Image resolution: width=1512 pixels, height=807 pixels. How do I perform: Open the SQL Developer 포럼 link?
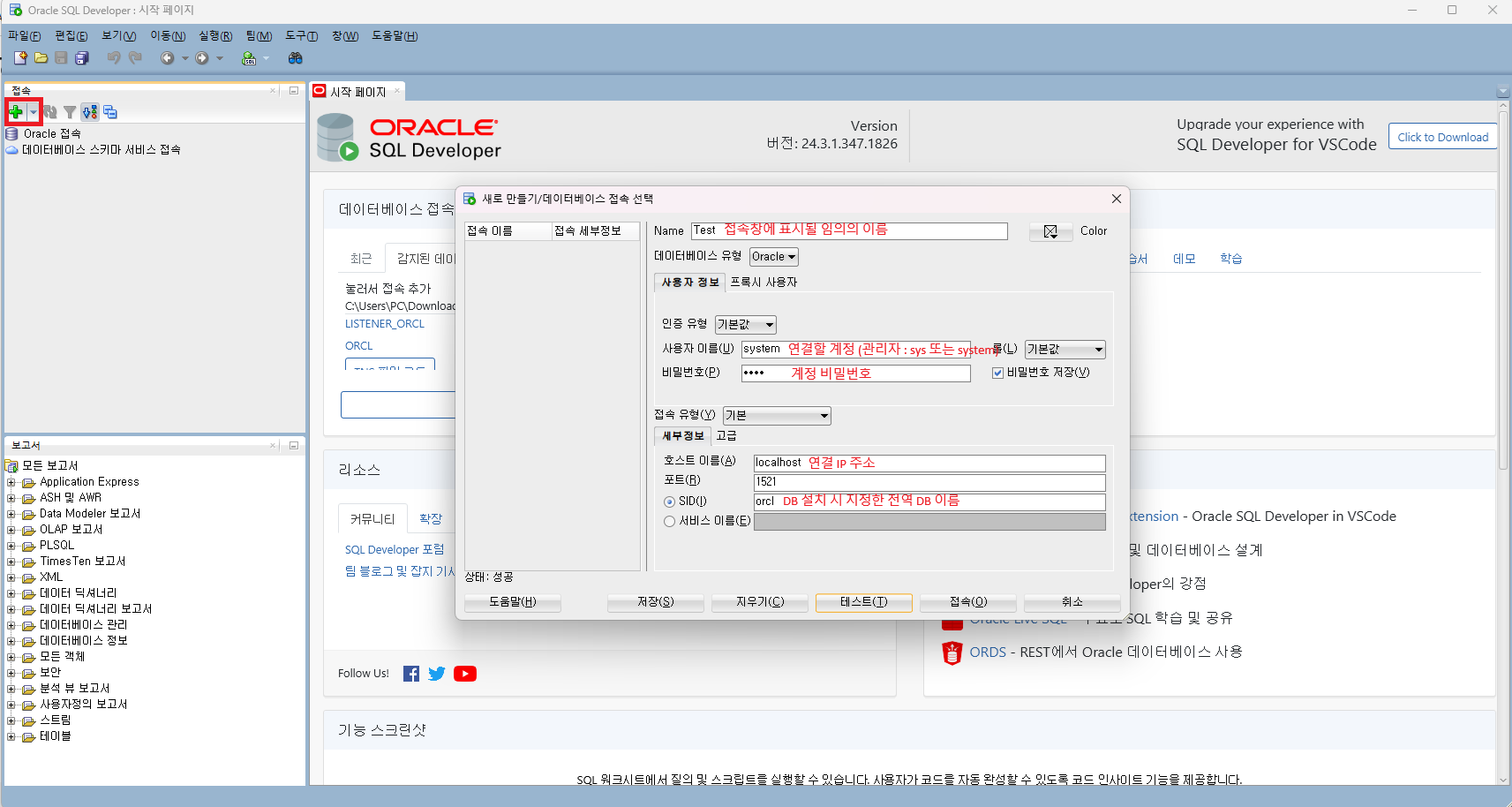pyautogui.click(x=395, y=549)
